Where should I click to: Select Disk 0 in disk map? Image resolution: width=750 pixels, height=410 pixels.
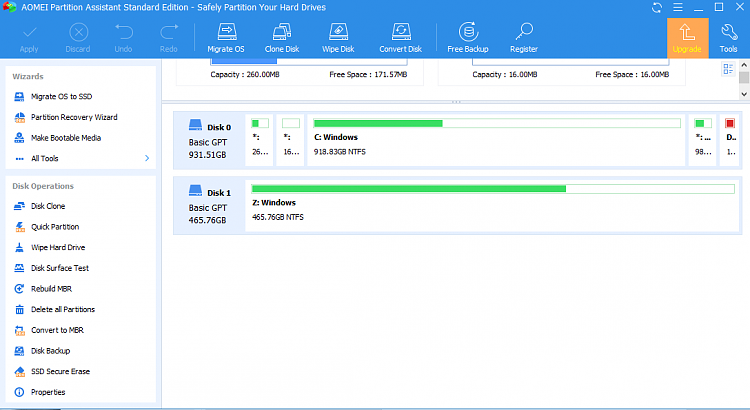pyautogui.click(x=210, y=140)
